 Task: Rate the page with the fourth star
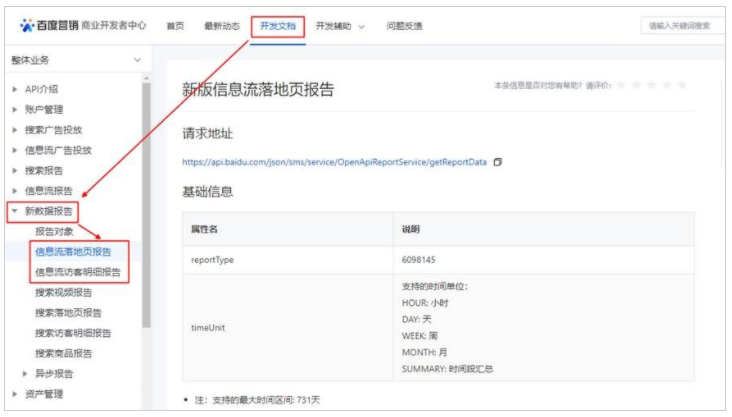pyautogui.click(x=667, y=85)
